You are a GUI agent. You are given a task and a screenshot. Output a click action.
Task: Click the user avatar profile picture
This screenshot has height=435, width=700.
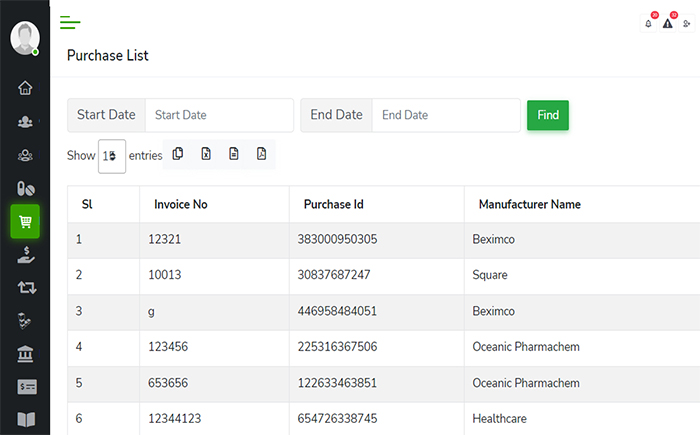tap(25, 37)
